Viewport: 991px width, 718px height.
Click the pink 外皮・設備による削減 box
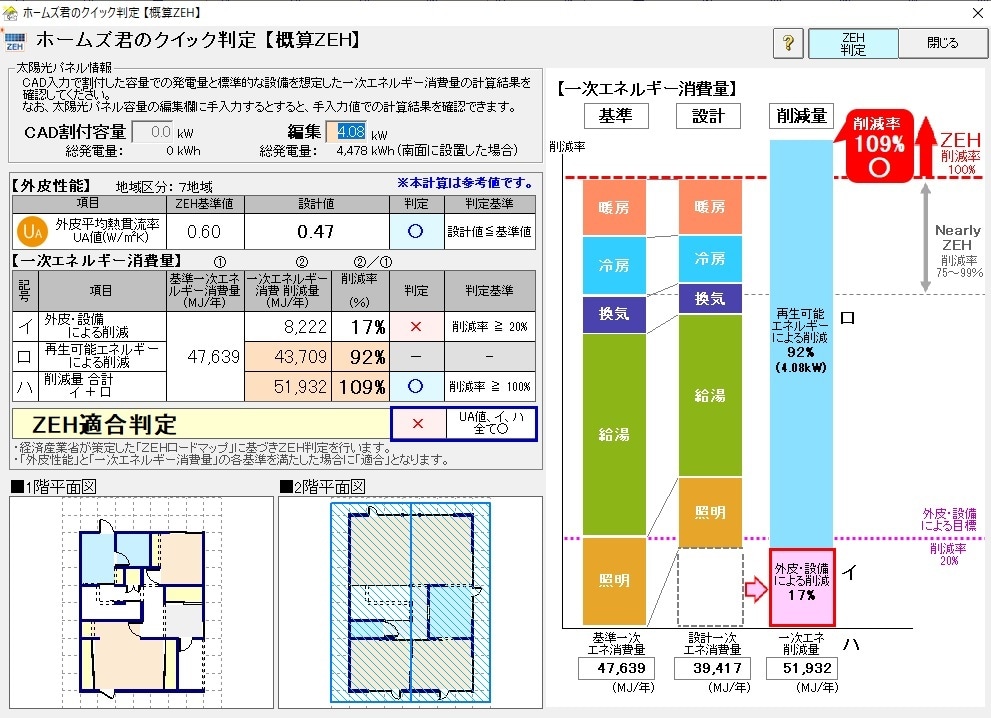[801, 587]
